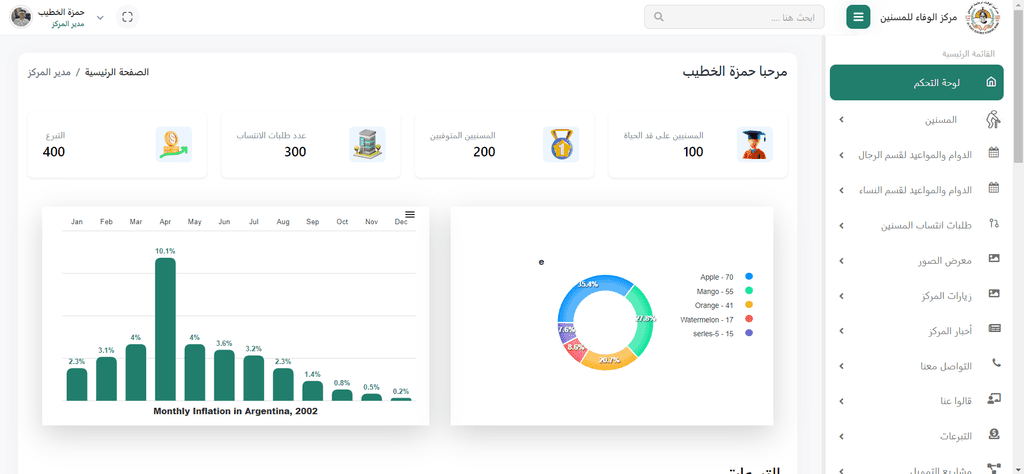
Task: Click مدير المركز breadcrumb link
Action: point(49,72)
